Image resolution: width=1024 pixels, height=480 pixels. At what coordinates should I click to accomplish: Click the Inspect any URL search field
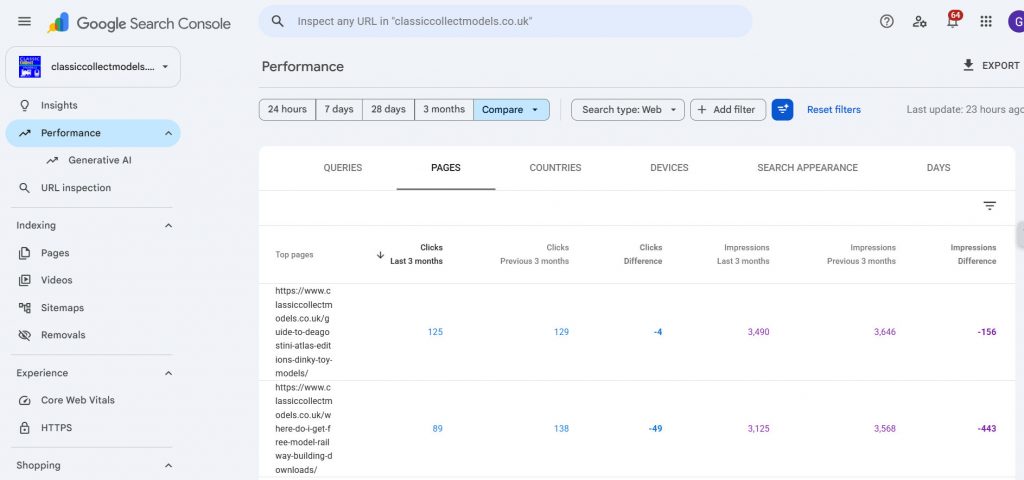(x=505, y=21)
